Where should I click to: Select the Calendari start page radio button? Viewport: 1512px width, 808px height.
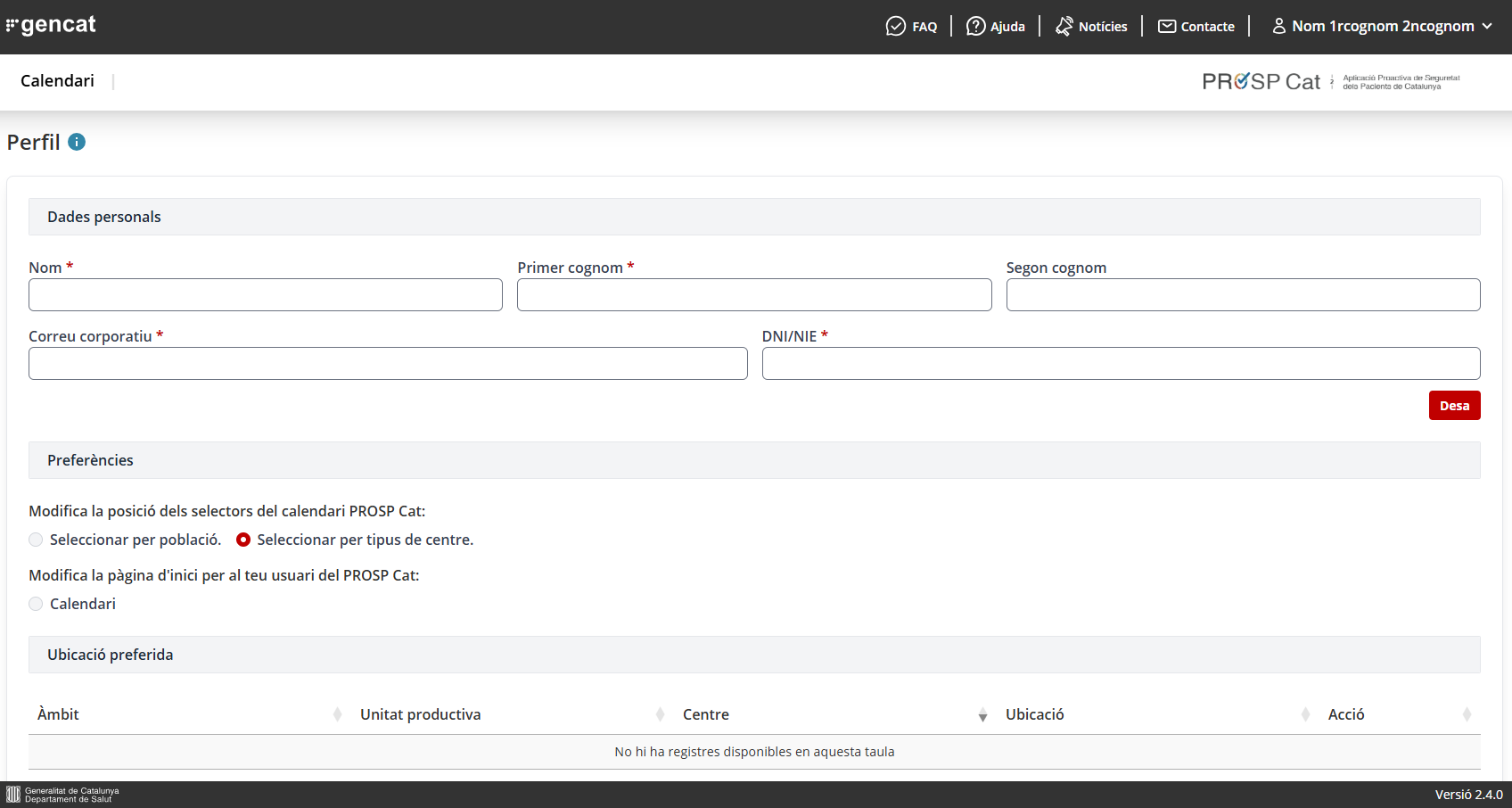[36, 604]
